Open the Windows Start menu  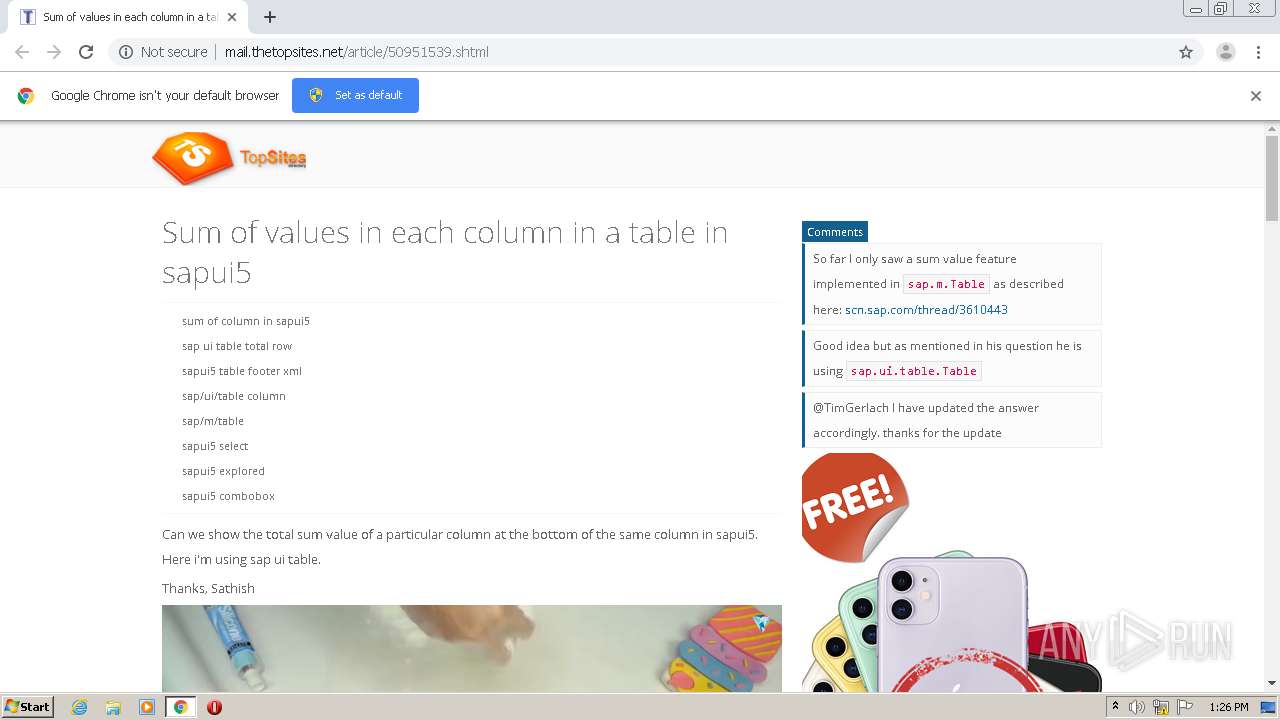click(27, 707)
